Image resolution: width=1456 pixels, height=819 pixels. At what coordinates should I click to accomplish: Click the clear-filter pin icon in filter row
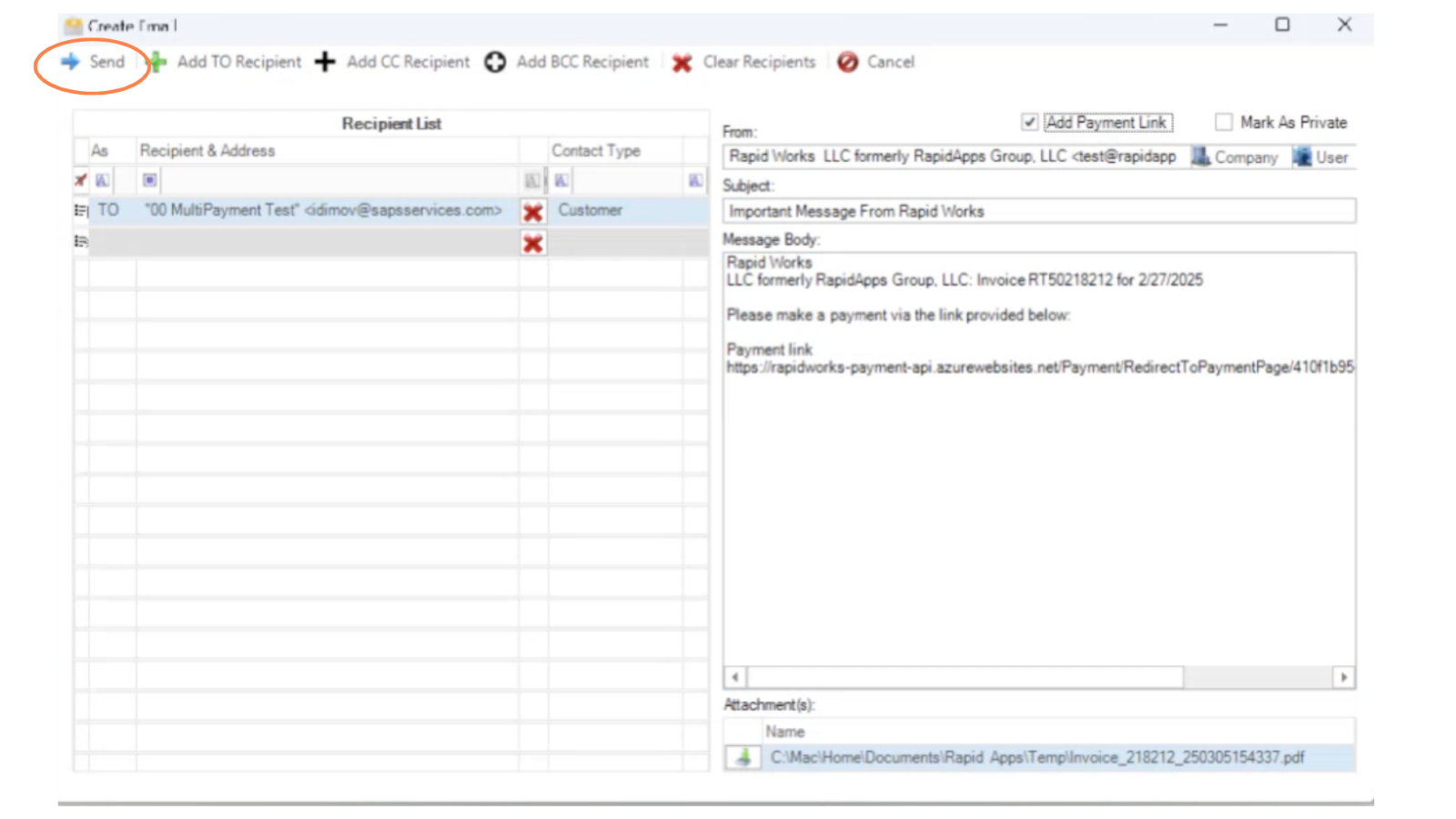[x=81, y=180]
